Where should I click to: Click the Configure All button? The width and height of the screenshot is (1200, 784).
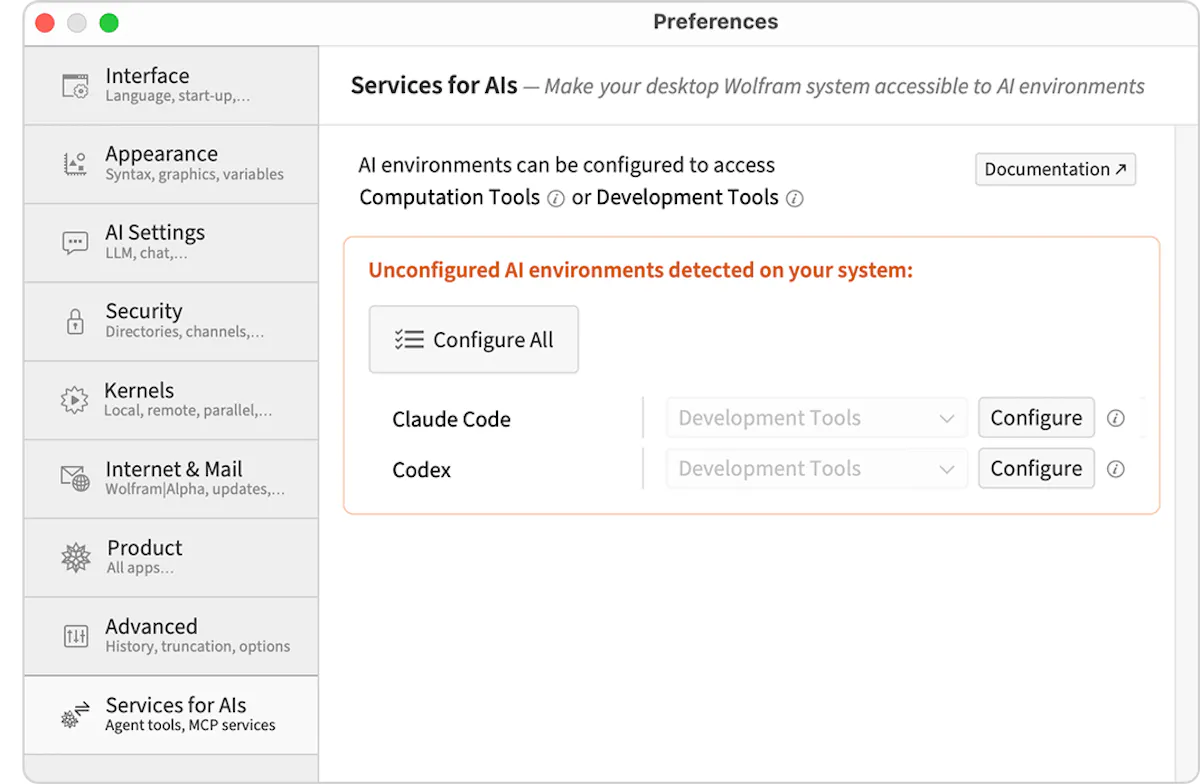(474, 340)
